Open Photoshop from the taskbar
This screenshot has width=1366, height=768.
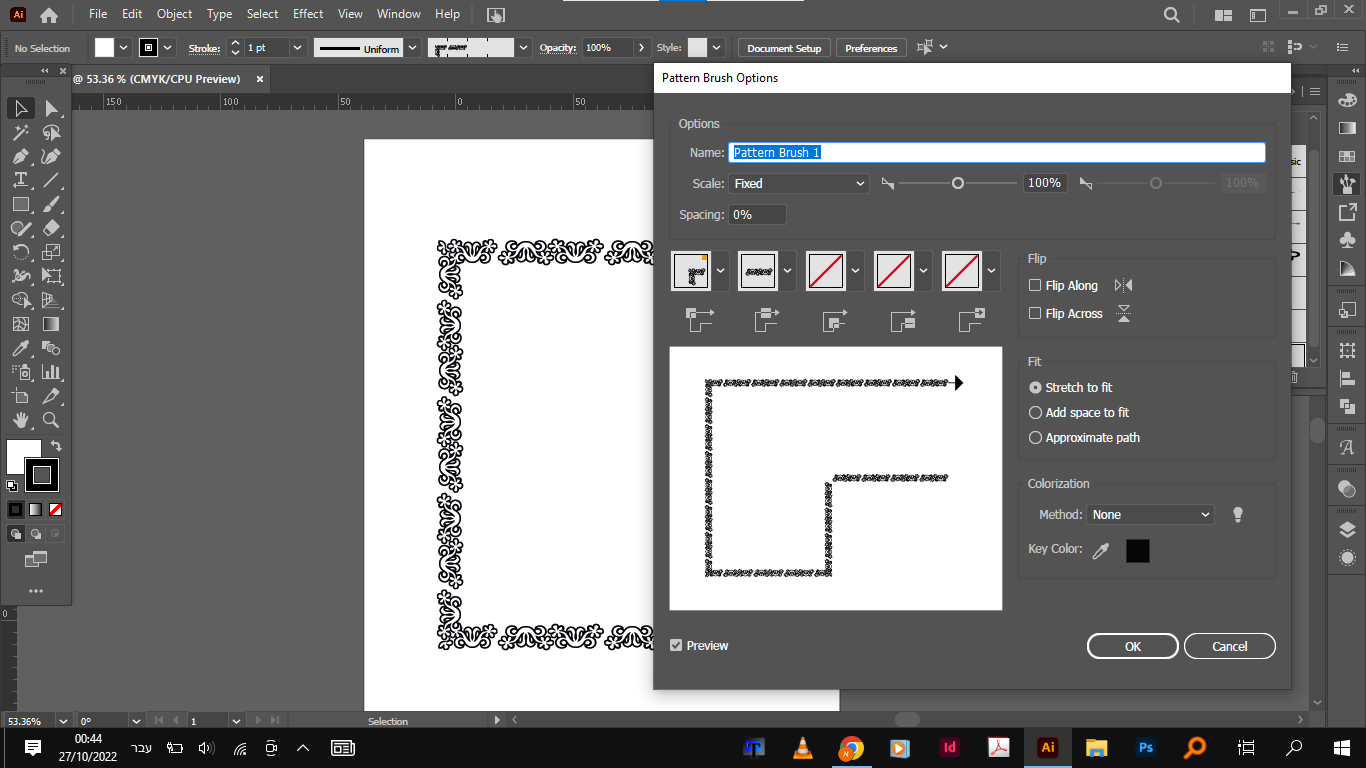coord(1146,748)
